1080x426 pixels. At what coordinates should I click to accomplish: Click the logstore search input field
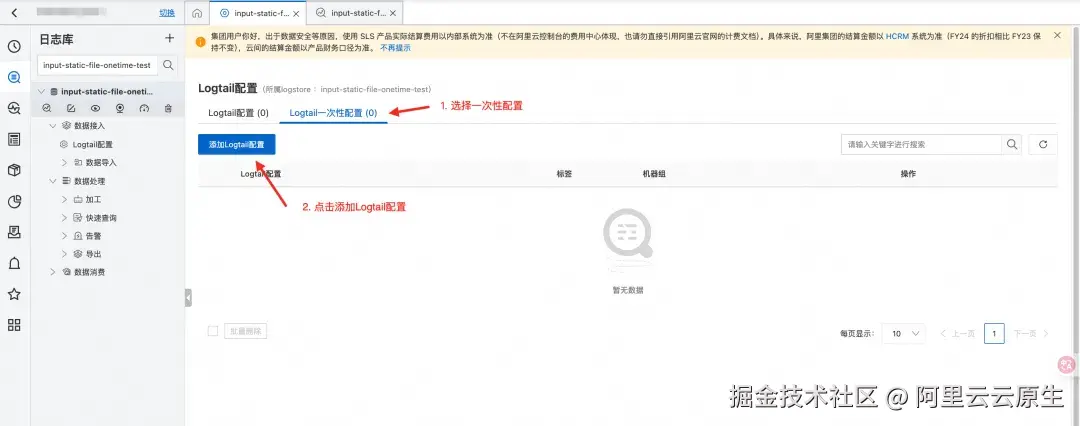98,65
